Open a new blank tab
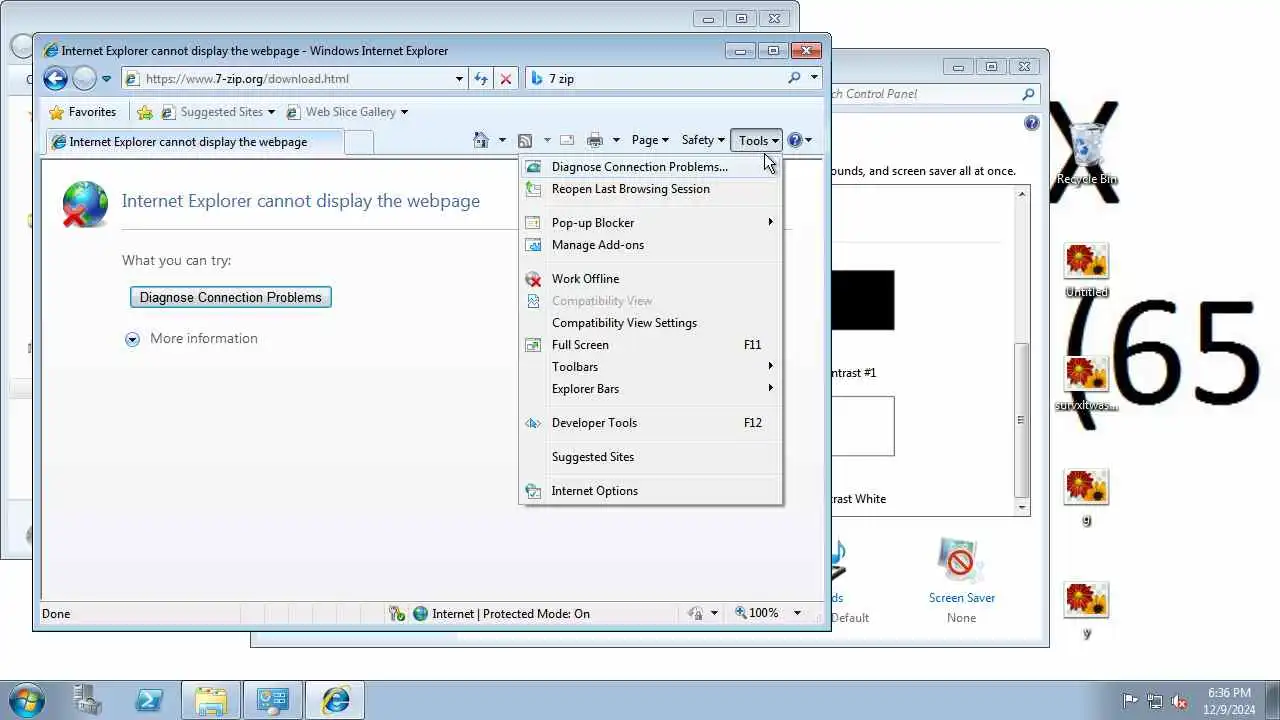The height and width of the screenshot is (720, 1280). pyautogui.click(x=359, y=142)
